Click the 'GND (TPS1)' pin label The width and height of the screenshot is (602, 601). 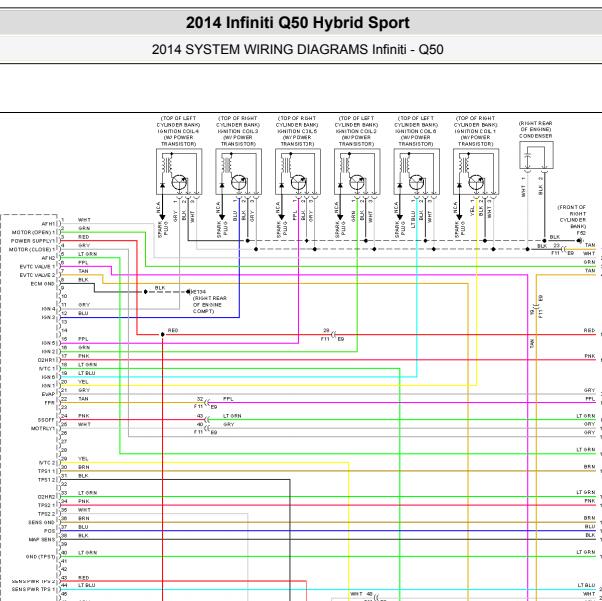(x=41, y=556)
